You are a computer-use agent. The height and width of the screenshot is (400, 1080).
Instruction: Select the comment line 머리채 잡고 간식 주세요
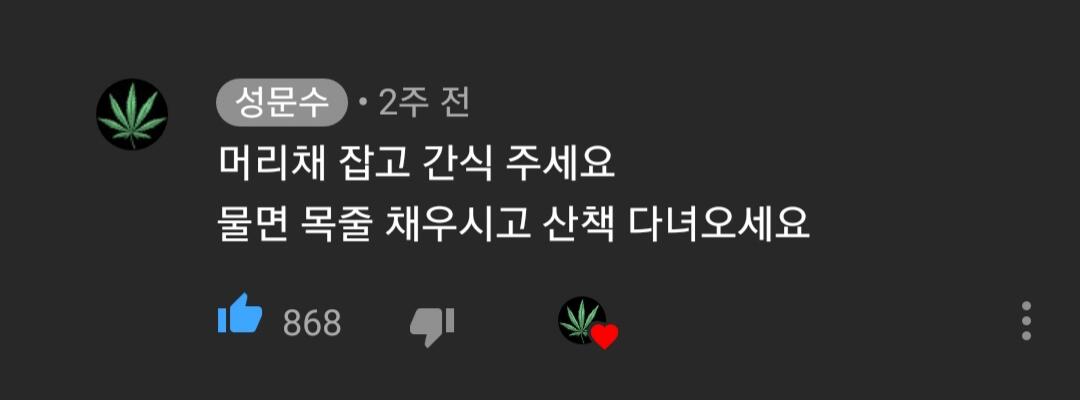click(x=416, y=165)
